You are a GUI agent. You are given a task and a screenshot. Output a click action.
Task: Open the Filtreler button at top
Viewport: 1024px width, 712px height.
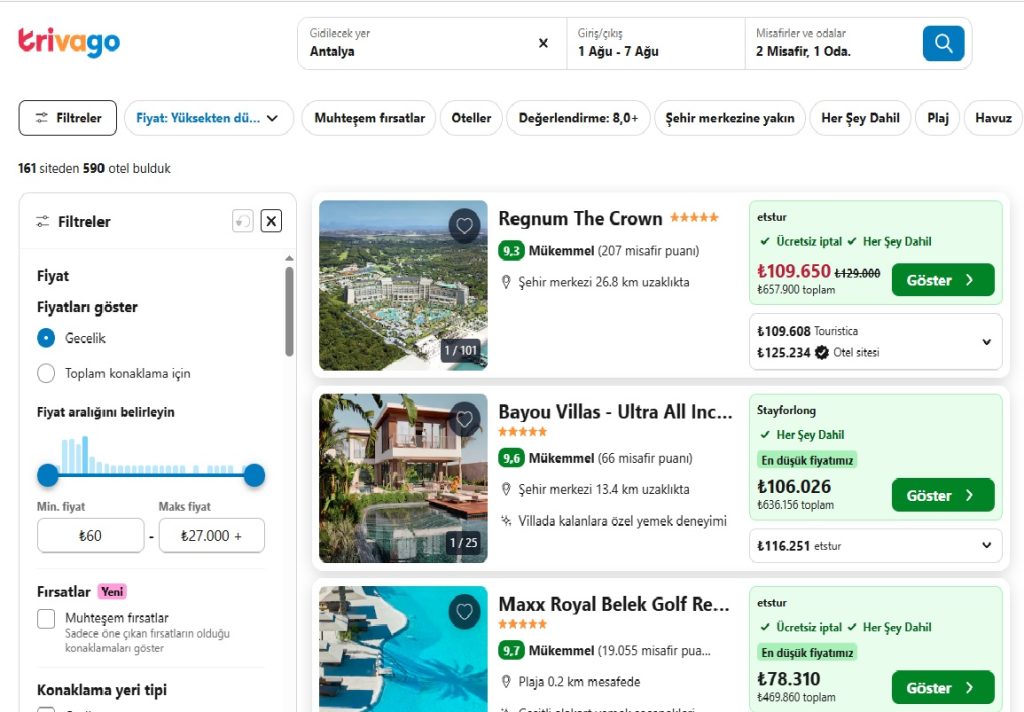tap(68, 118)
